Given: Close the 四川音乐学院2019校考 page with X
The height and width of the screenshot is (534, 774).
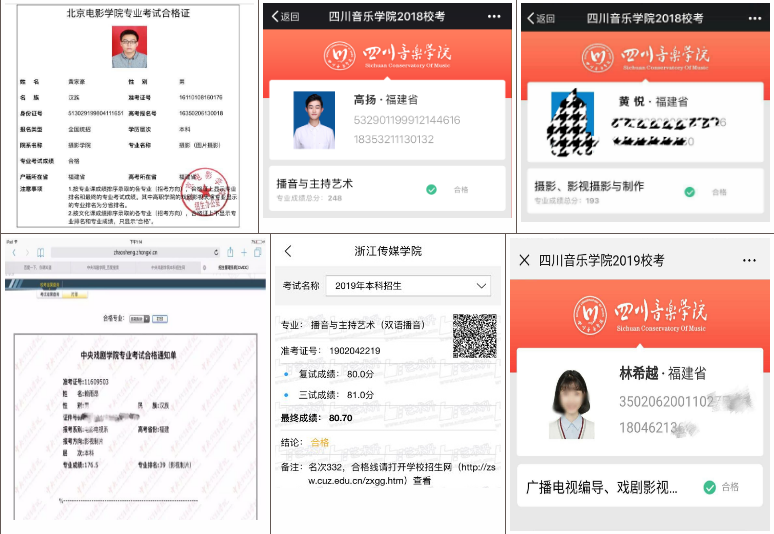Looking at the screenshot, I should point(525,260).
